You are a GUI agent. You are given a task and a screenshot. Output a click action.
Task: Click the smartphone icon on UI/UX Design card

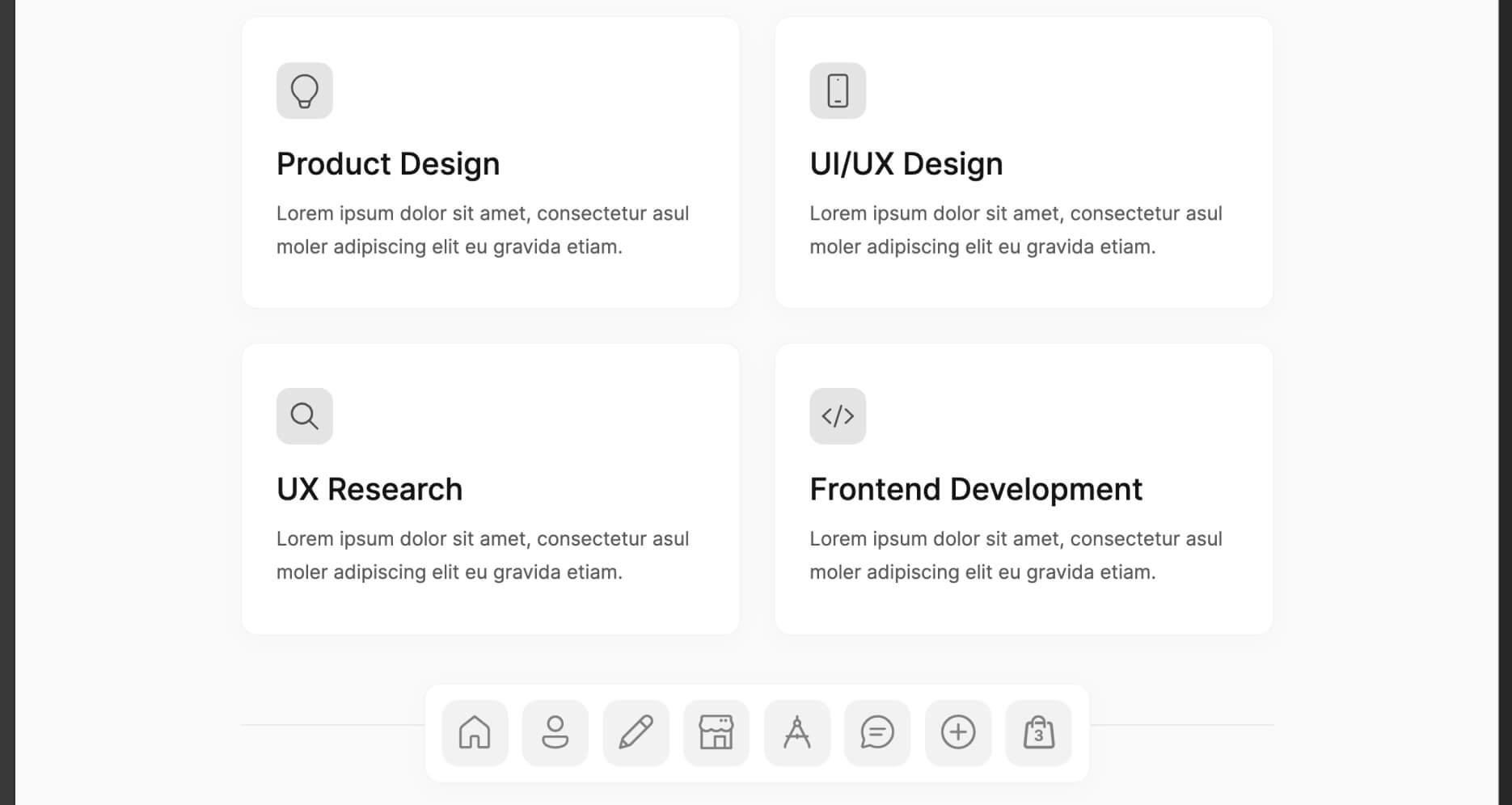coord(838,91)
